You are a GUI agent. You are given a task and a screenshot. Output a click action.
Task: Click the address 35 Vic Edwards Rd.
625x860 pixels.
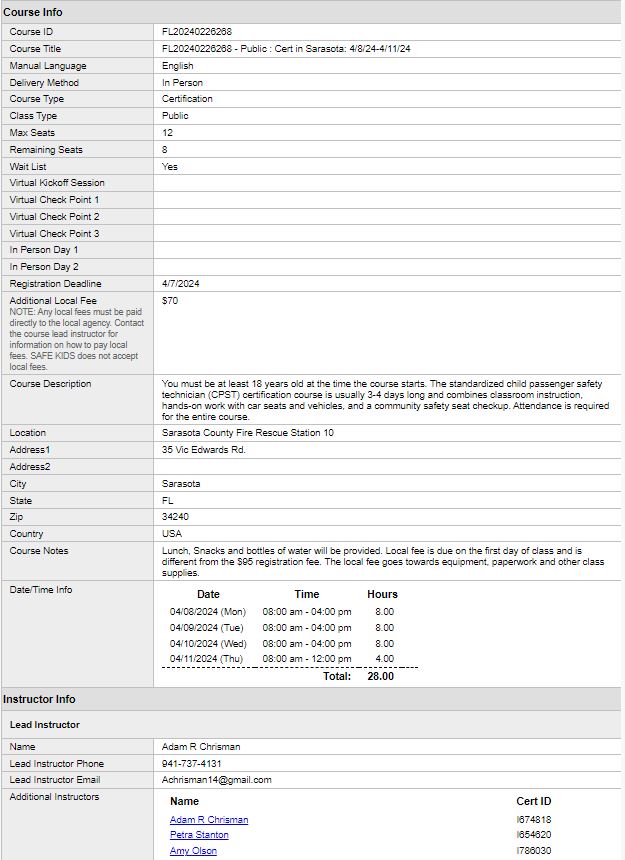pyautogui.click(x=204, y=450)
